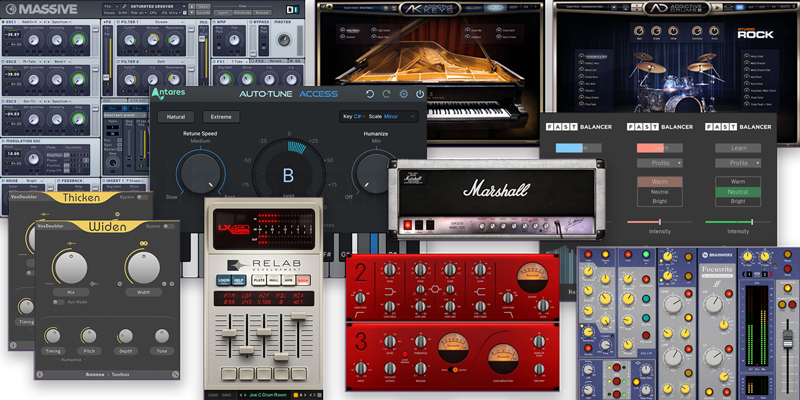Click the arrow icon above Widen's Mix knob
The height and width of the screenshot is (400, 800).
click(71, 243)
